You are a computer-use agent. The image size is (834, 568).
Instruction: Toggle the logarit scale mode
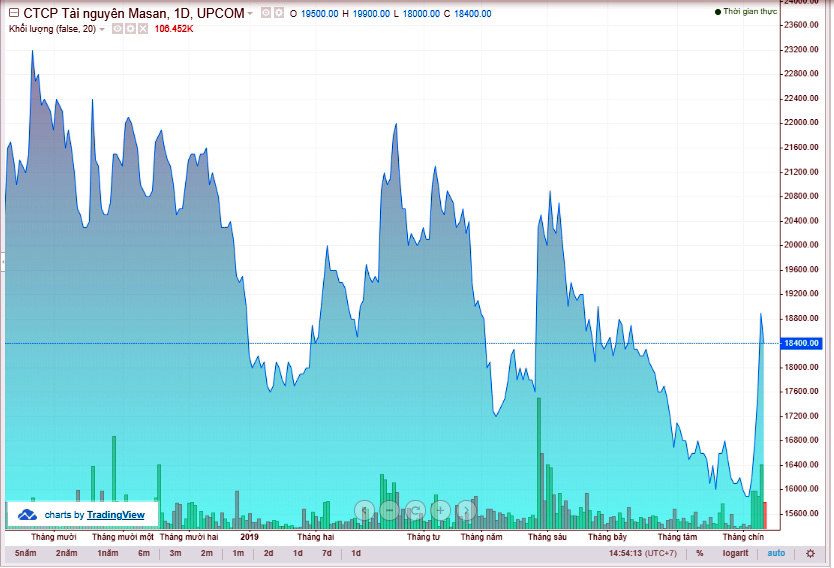[x=736, y=553]
